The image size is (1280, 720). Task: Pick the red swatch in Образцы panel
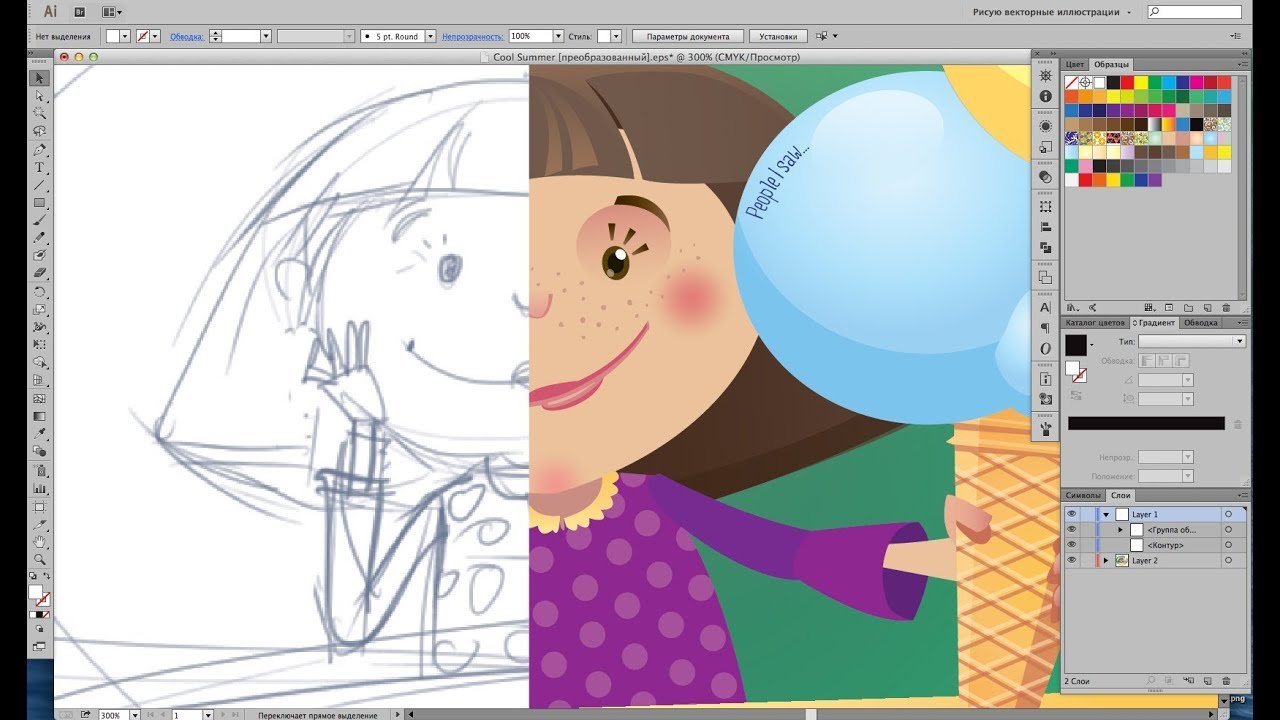[x=1126, y=82]
